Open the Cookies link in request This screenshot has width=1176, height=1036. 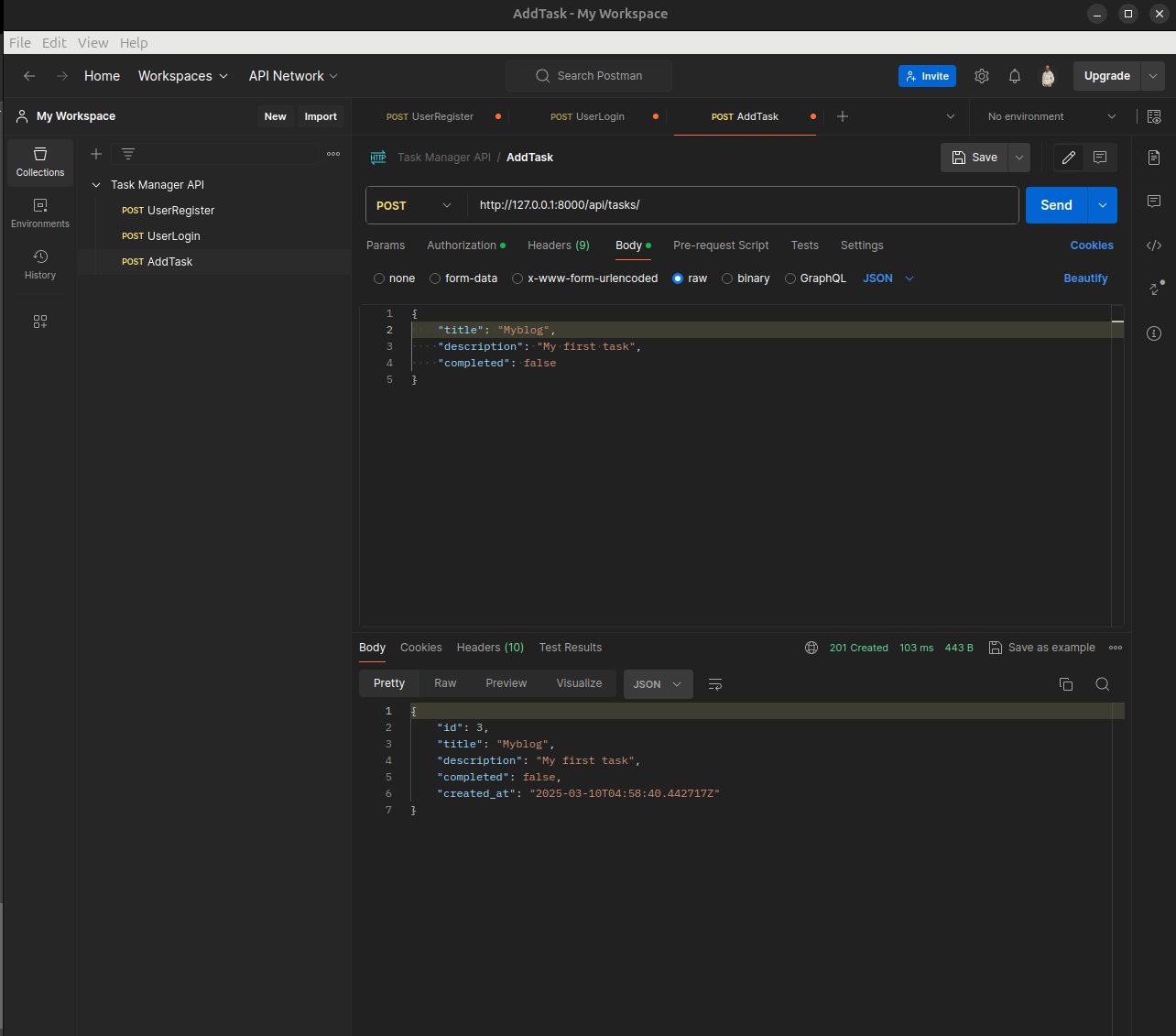1092,245
